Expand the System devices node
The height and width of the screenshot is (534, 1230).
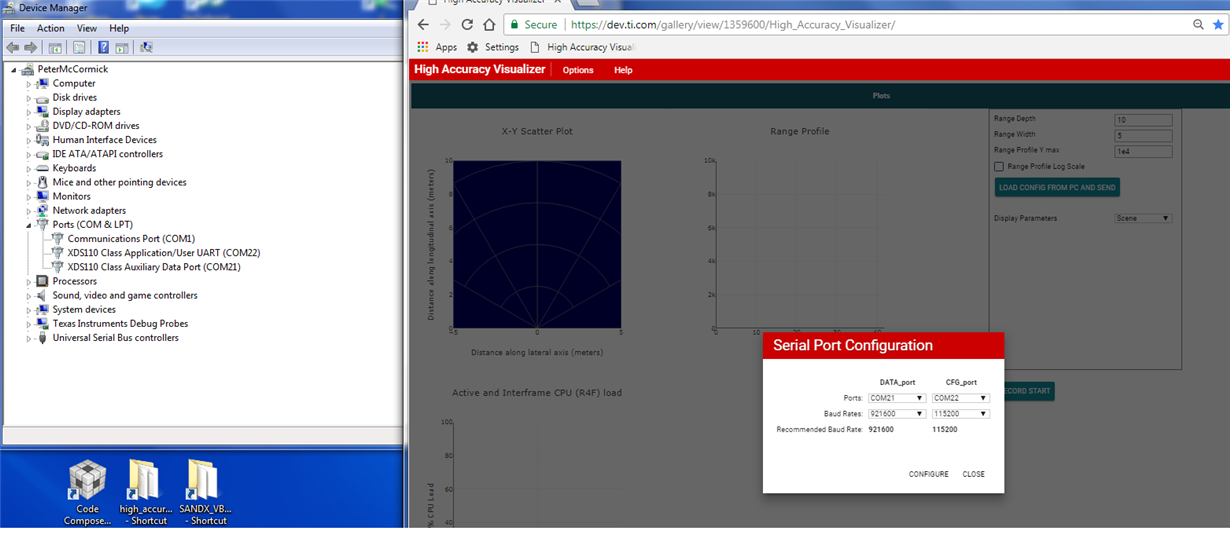click(29, 310)
